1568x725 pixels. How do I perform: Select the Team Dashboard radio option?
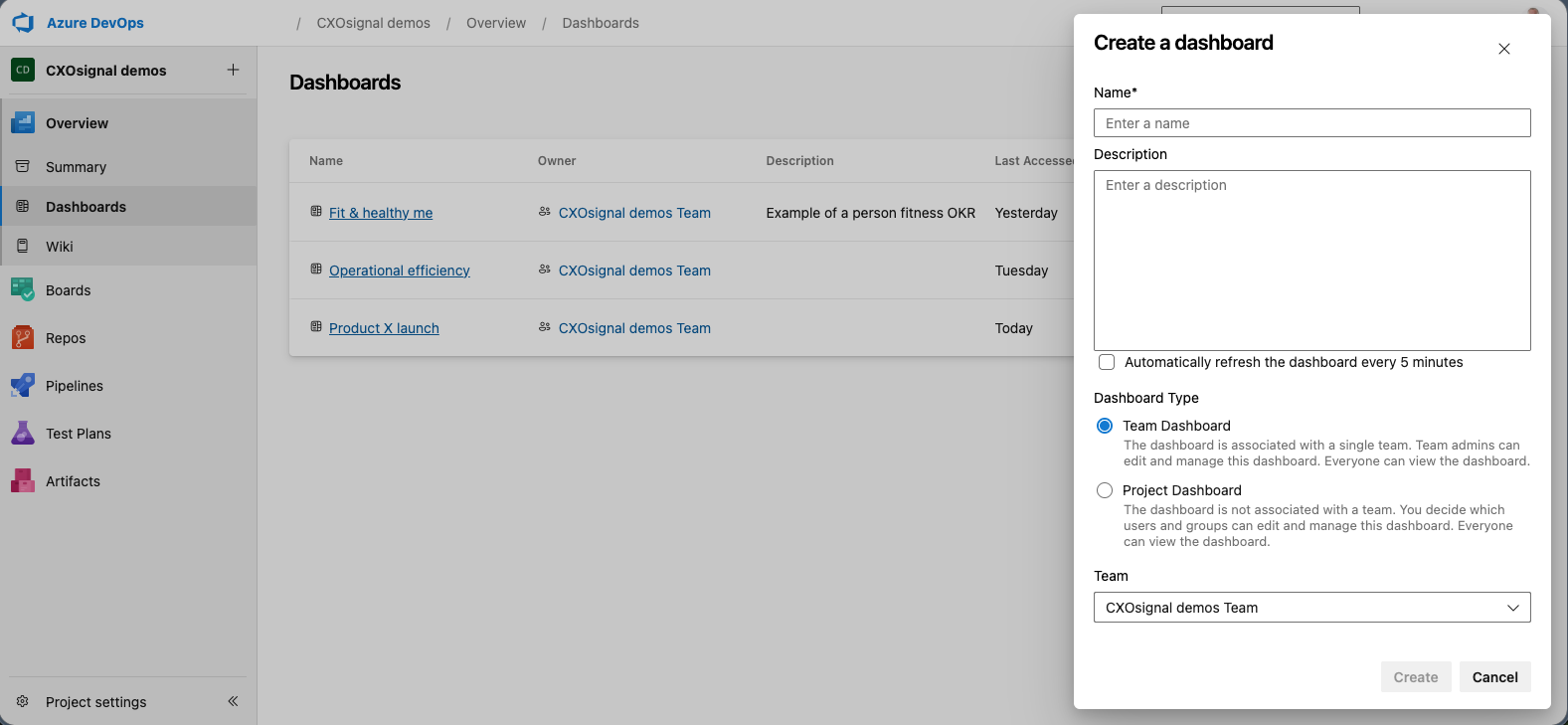(x=1105, y=426)
